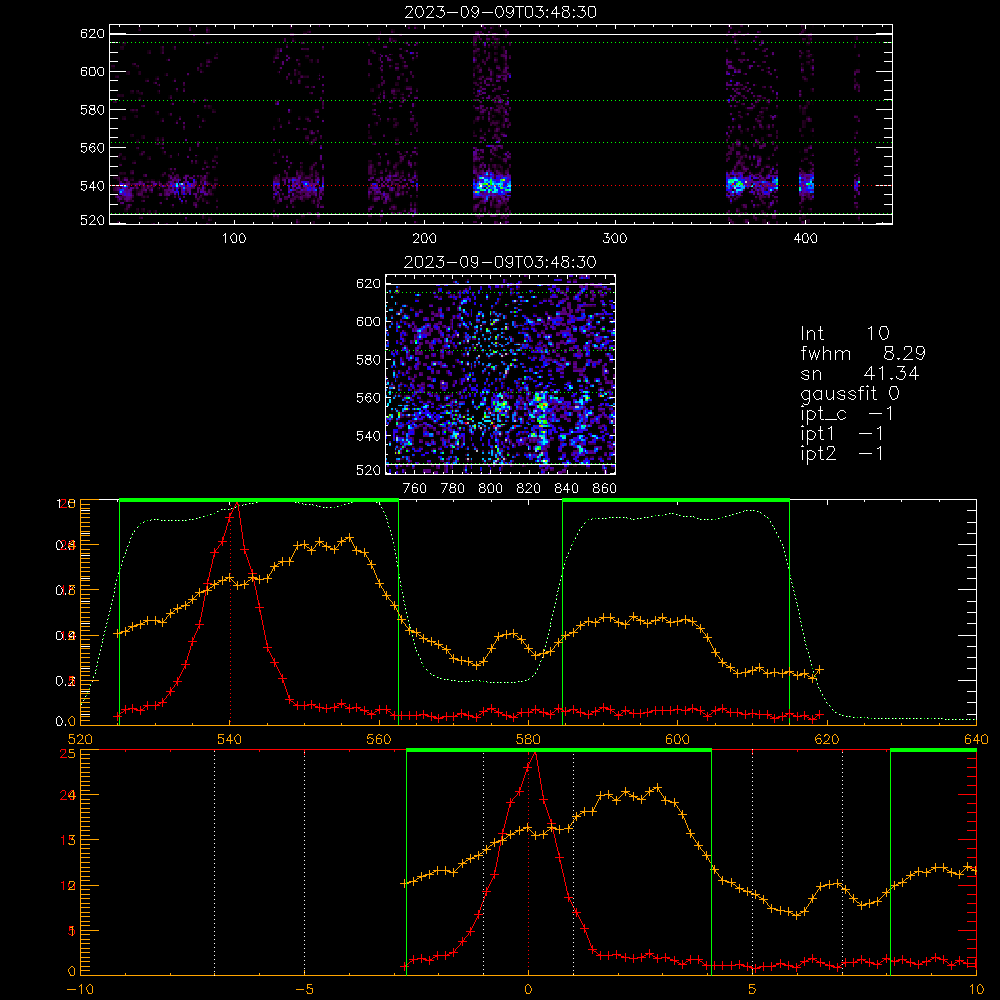Click the x-axis label -10 of lower plot
This screenshot has height=1000, width=1000.
click(x=80, y=989)
